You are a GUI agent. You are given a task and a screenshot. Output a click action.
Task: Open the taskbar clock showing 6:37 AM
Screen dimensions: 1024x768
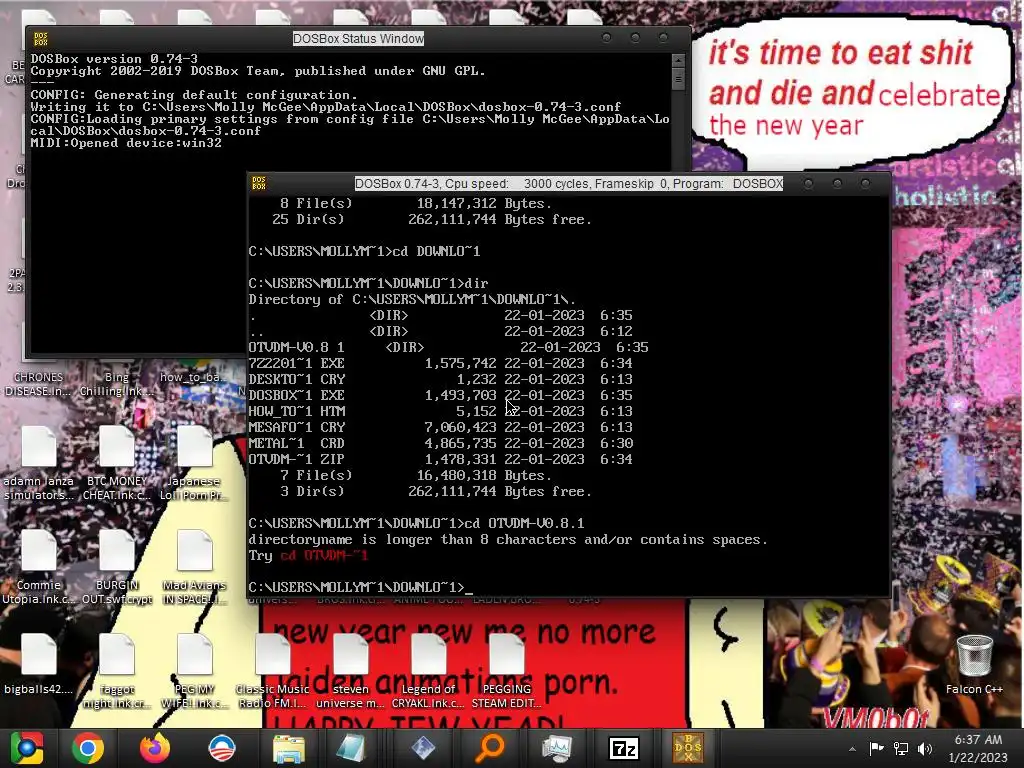(978, 748)
